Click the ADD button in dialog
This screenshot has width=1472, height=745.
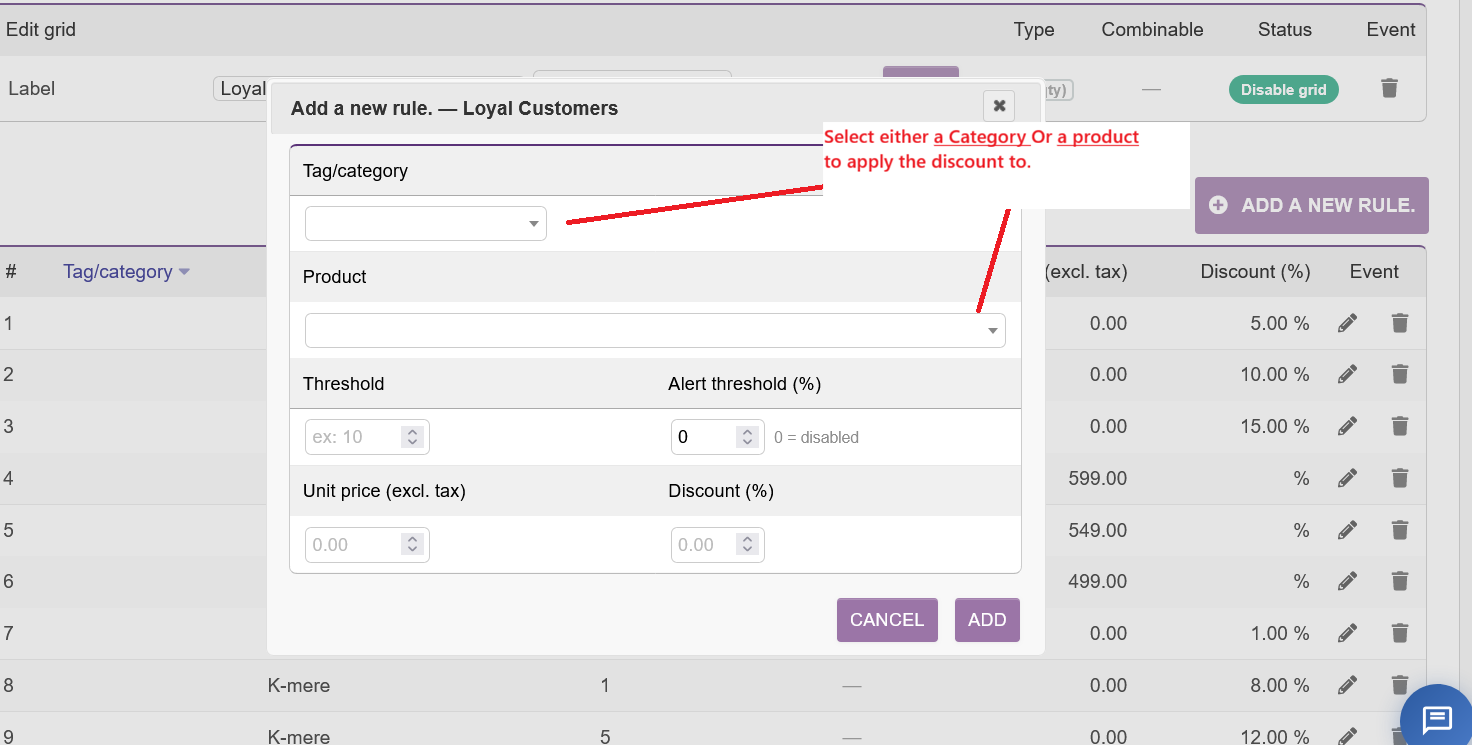click(987, 620)
